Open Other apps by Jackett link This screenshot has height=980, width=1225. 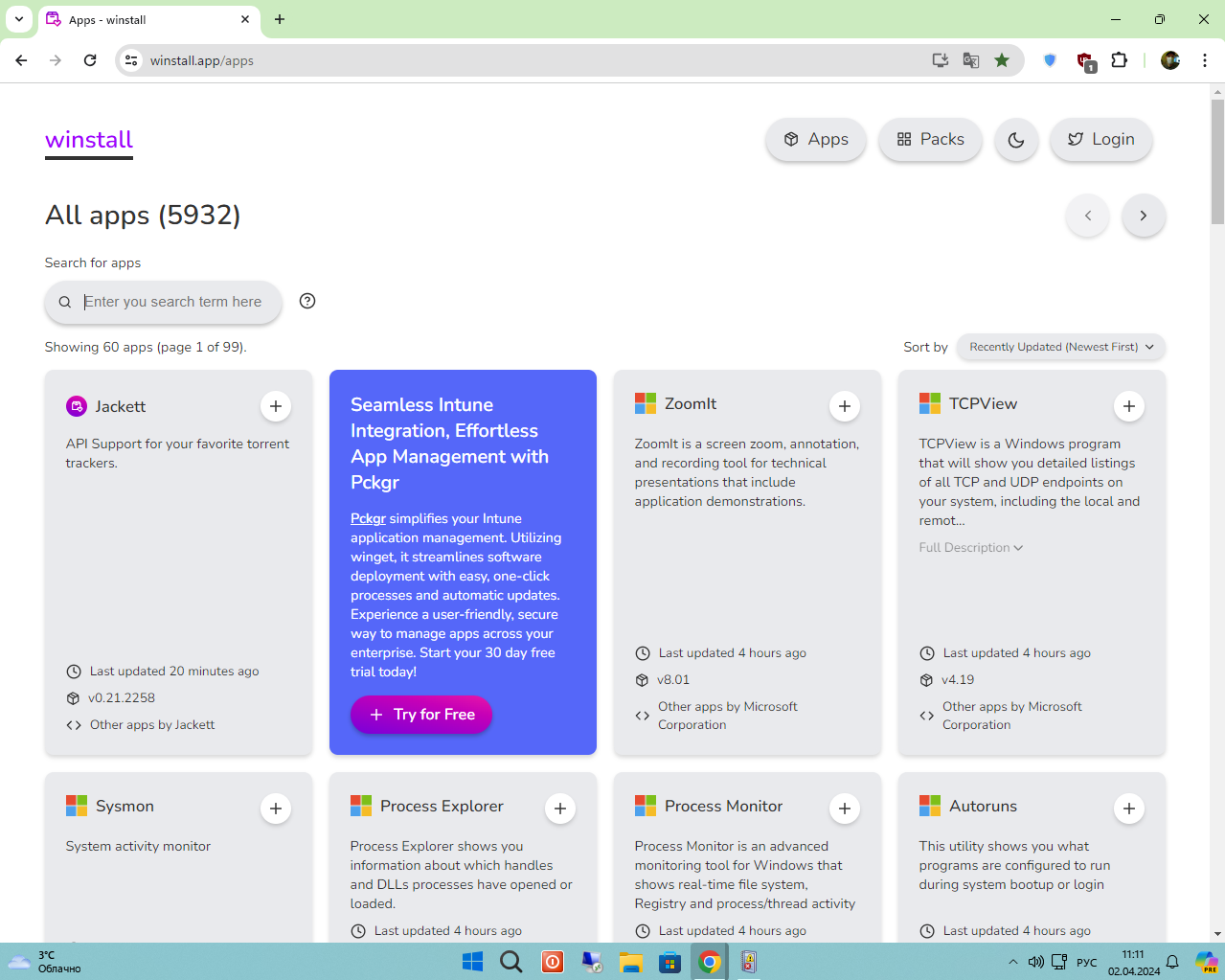pos(152,725)
